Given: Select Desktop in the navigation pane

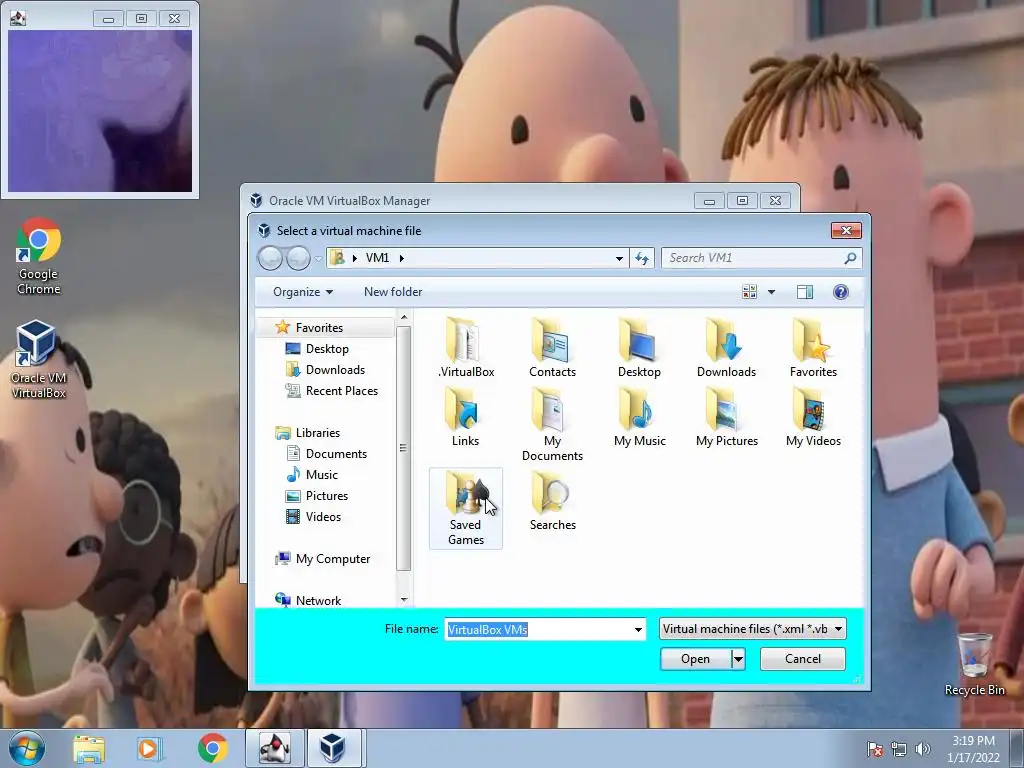Looking at the screenshot, I should (327, 349).
